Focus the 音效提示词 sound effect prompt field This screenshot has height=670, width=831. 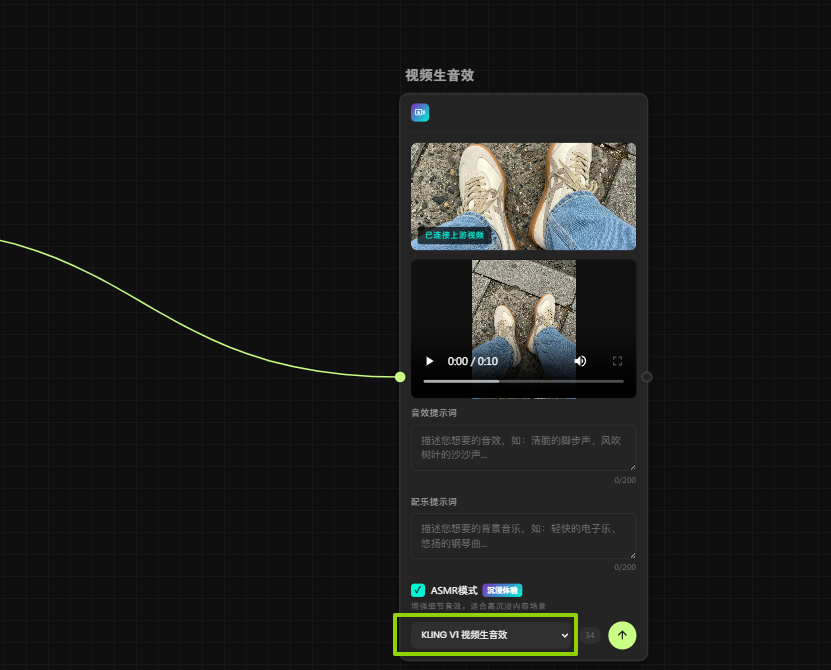pos(521,447)
